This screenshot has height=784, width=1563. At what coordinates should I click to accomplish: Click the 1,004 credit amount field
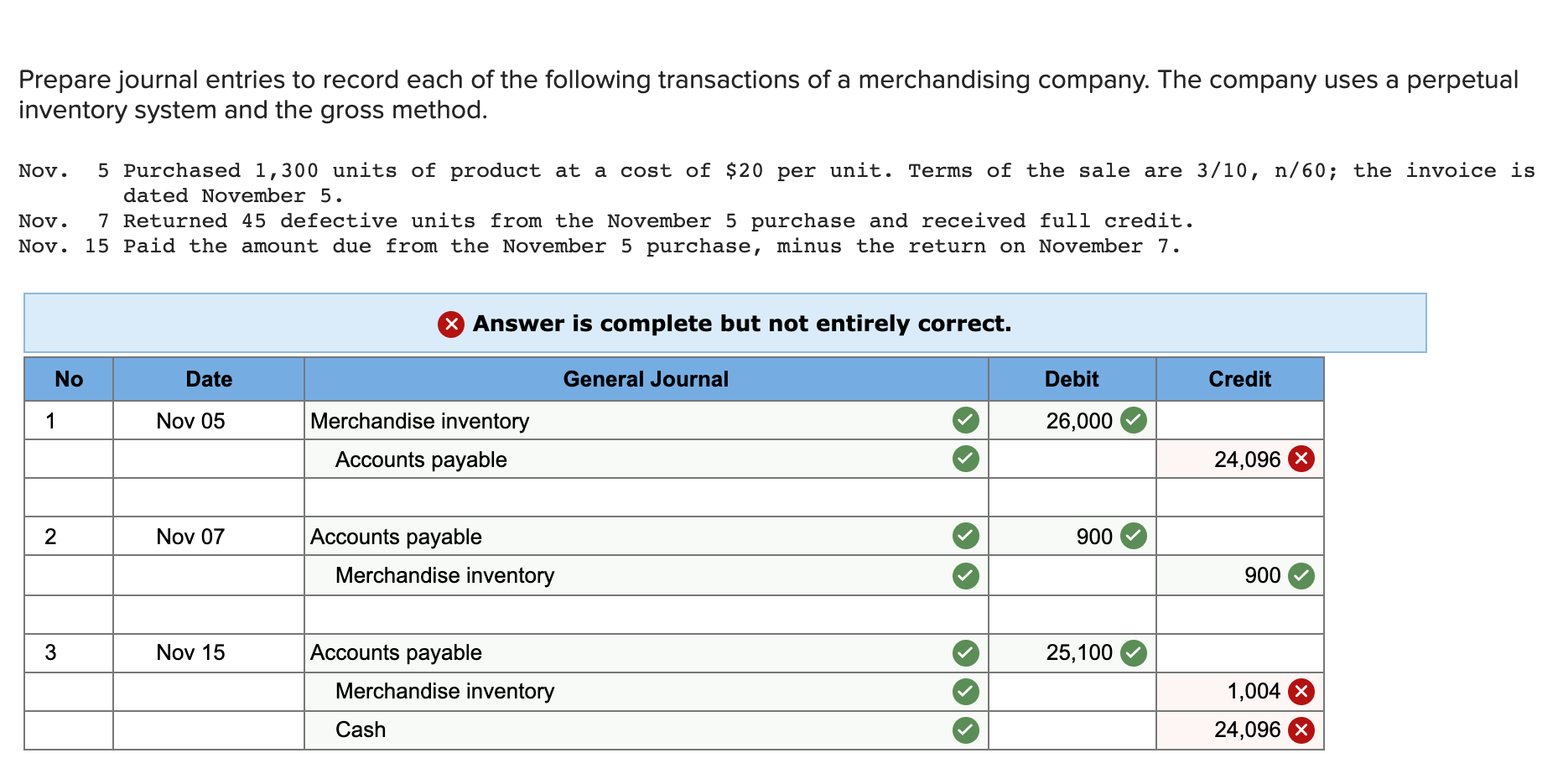click(1240, 692)
